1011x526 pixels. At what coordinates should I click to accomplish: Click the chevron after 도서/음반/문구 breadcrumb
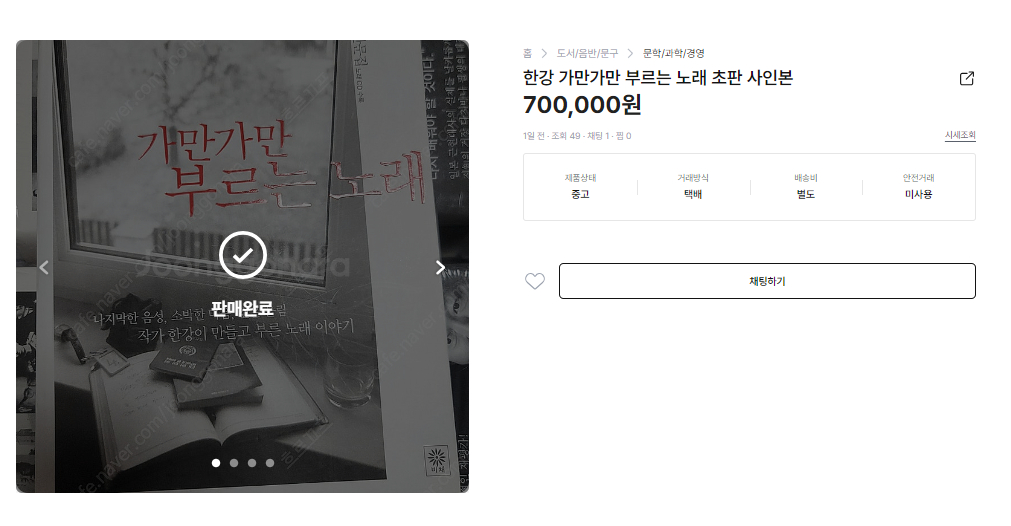[x=631, y=53]
